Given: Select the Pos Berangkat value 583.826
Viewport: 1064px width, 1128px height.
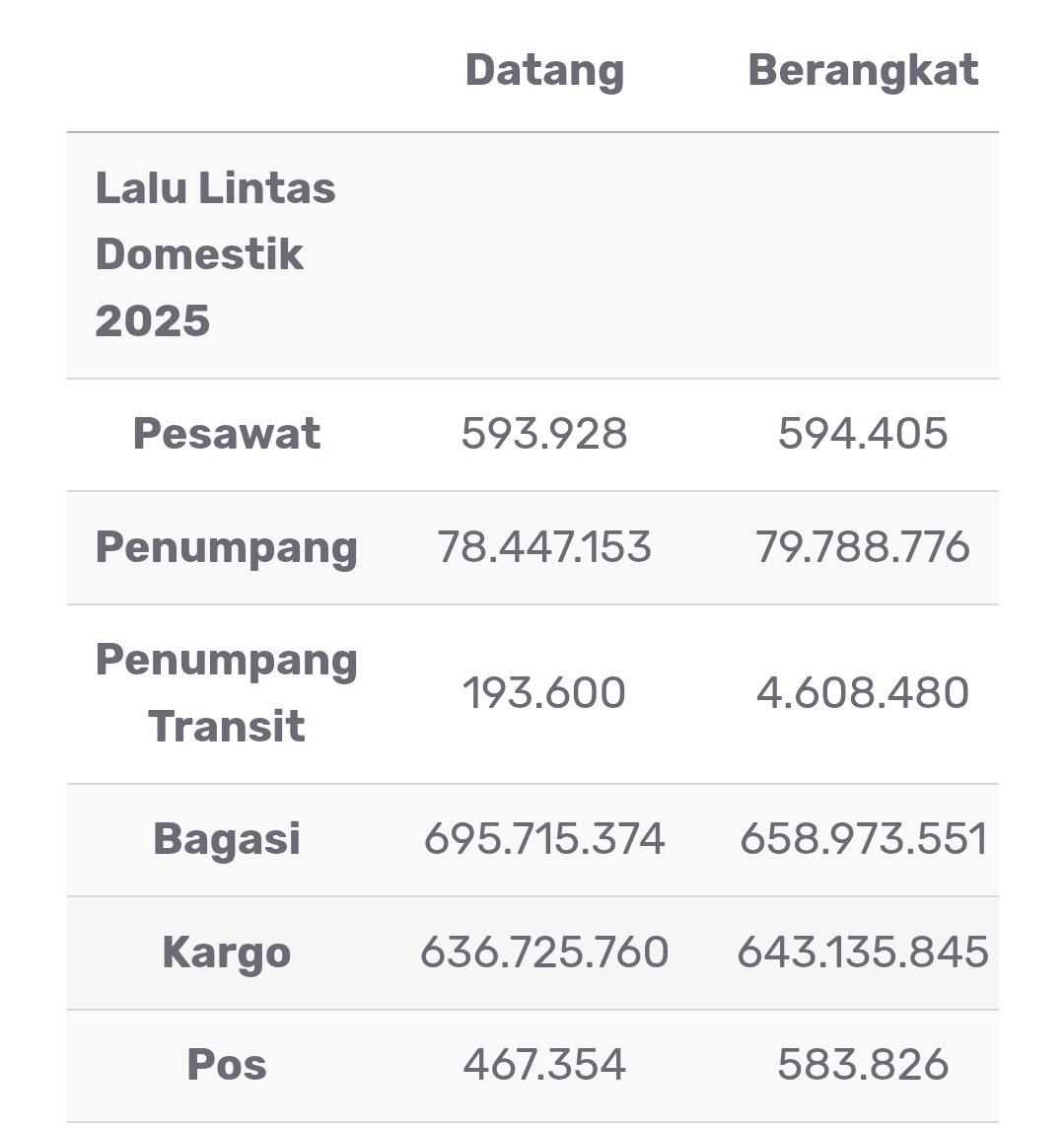Looking at the screenshot, I should [863, 1065].
